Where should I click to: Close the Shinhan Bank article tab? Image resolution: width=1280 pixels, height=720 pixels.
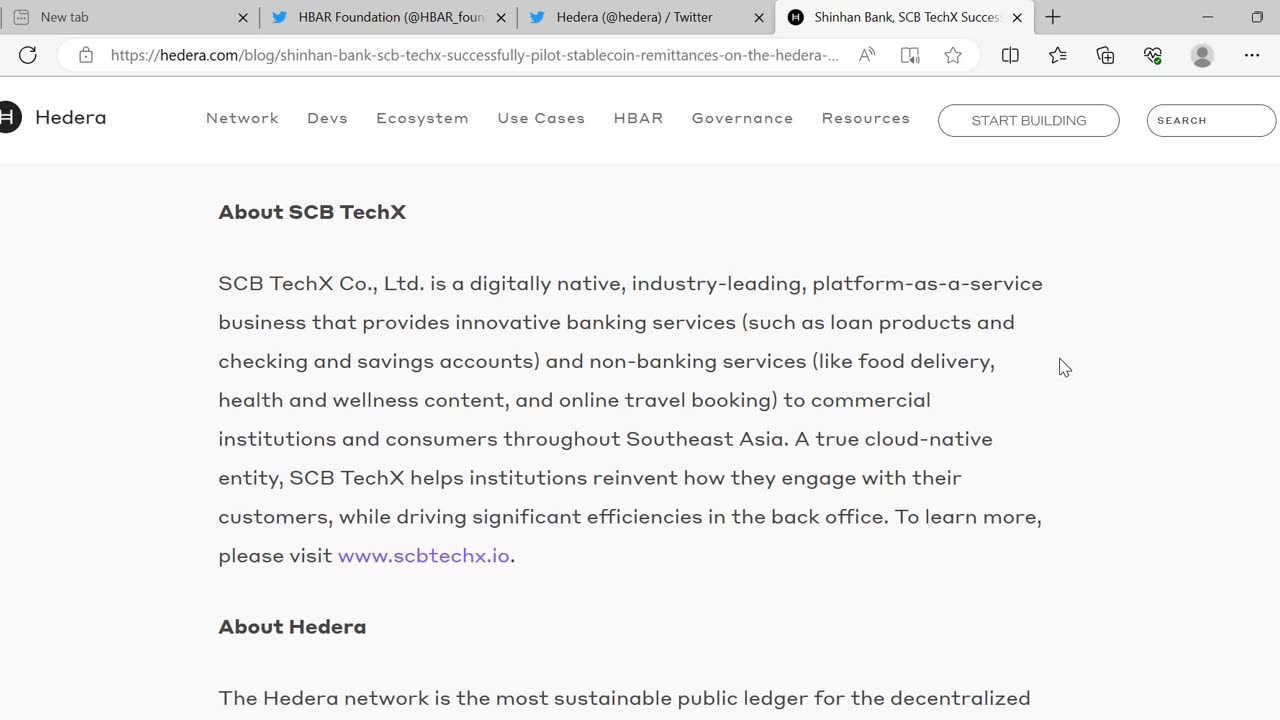pyautogui.click(x=1017, y=17)
